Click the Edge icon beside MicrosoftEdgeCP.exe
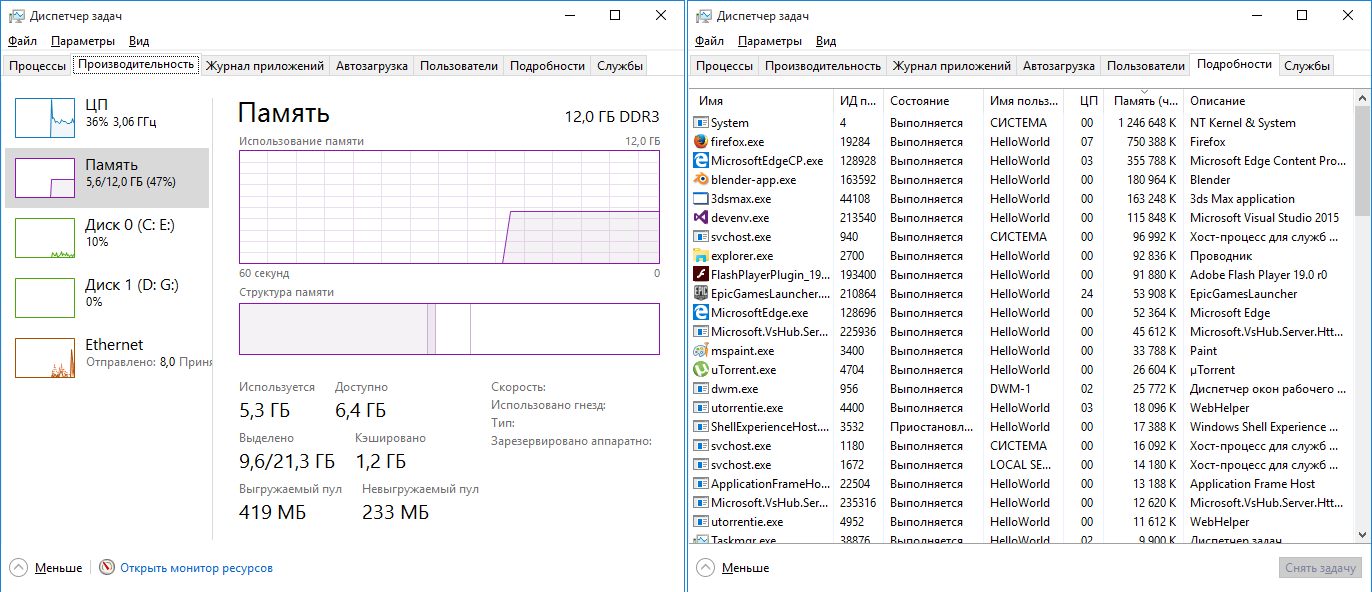The height and width of the screenshot is (592, 1372). tap(700, 161)
